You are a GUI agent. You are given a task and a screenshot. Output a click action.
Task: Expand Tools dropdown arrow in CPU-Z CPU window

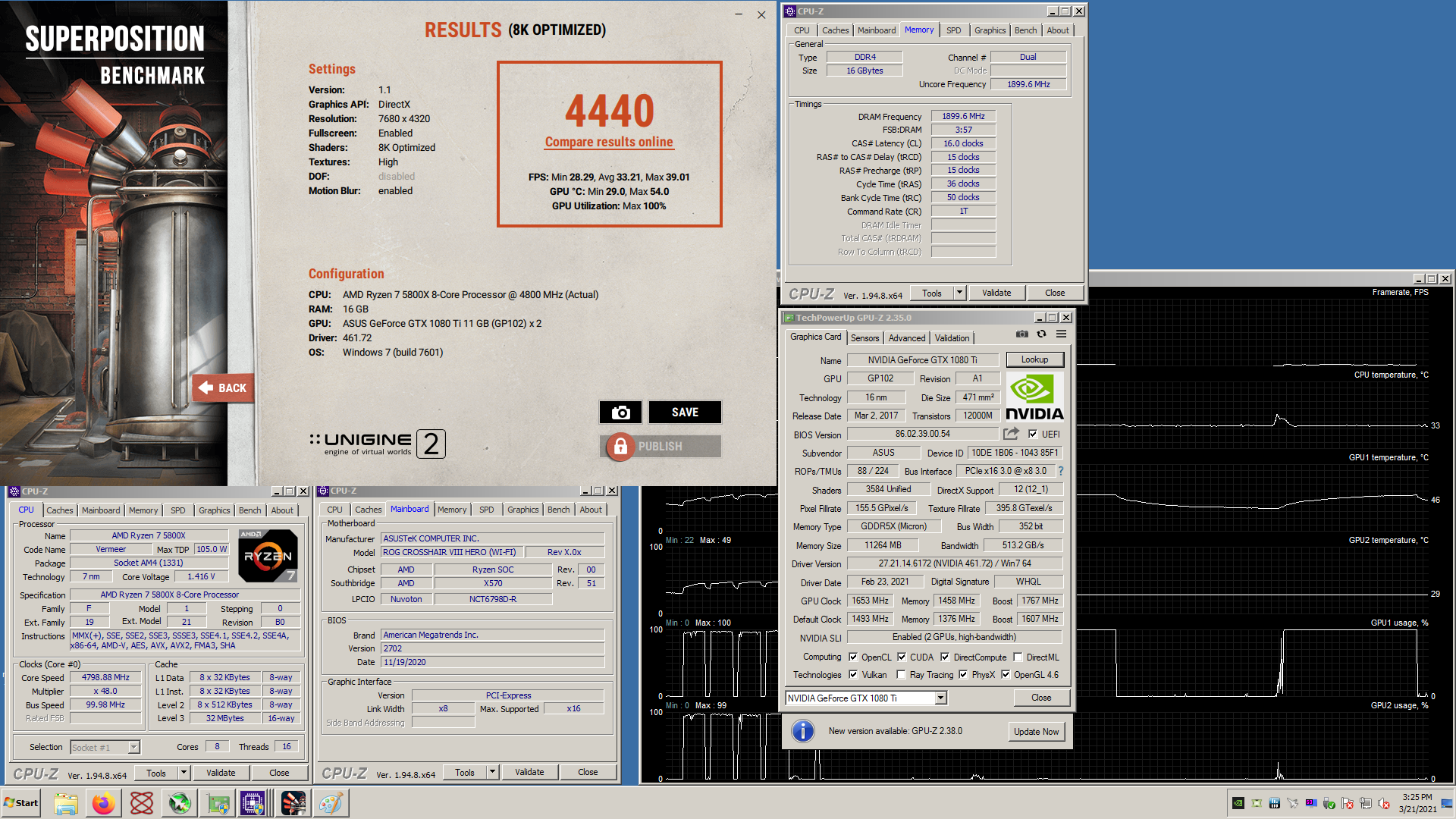[x=184, y=773]
